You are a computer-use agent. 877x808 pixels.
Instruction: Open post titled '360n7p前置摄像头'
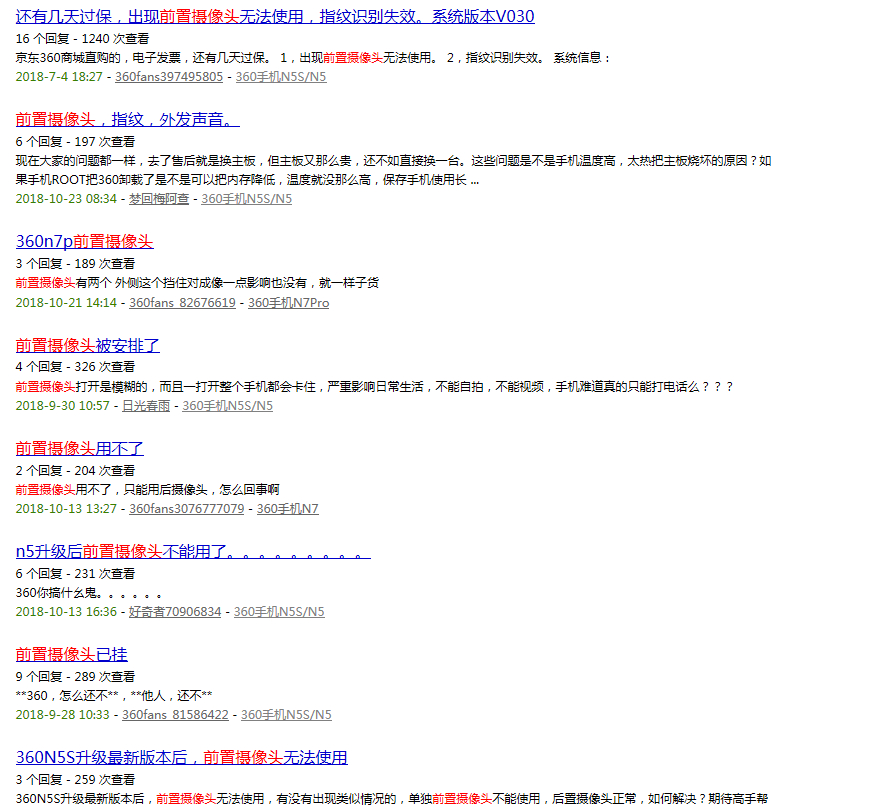click(x=84, y=242)
